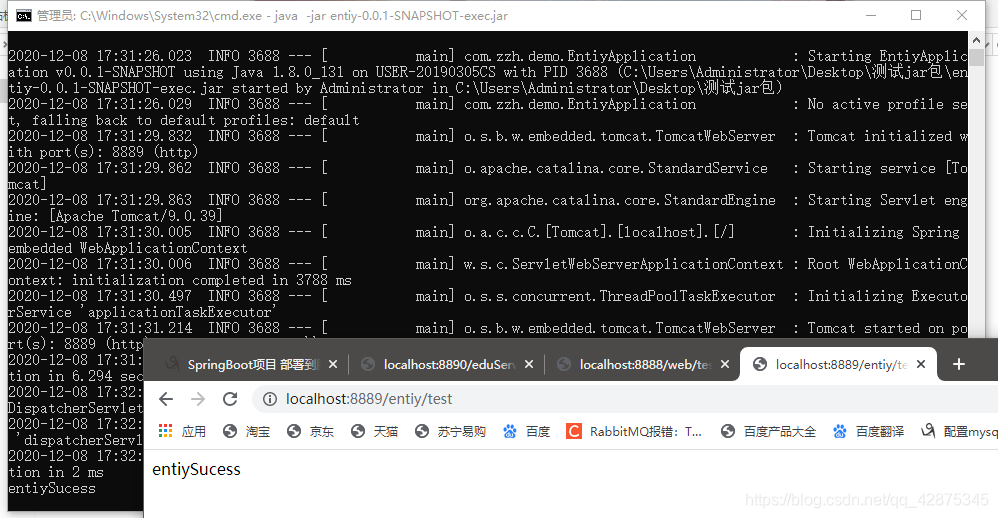Click the com.zzh.demo.EntiyApplication text in first log line
Viewport: 998px width, 518px height.
click(580, 56)
